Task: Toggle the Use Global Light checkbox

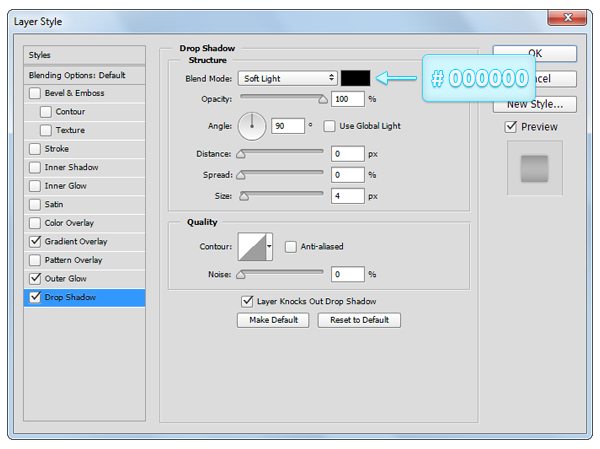Action: click(x=330, y=126)
